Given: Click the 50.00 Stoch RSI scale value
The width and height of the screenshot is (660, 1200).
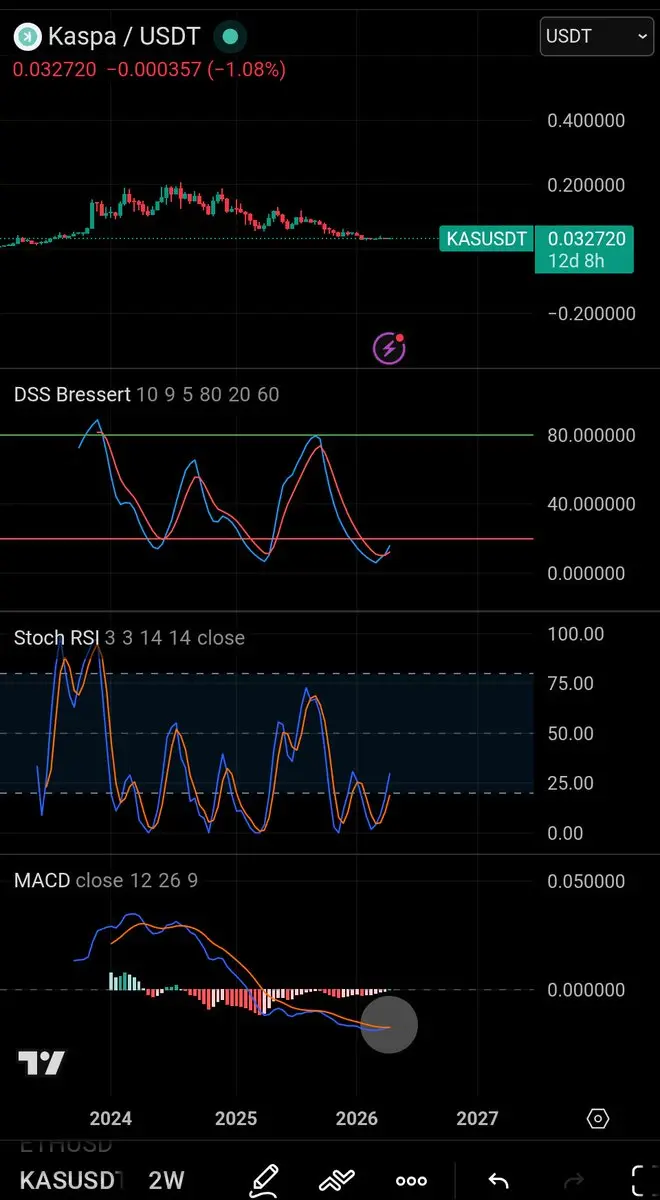Looking at the screenshot, I should pyautogui.click(x=571, y=733).
